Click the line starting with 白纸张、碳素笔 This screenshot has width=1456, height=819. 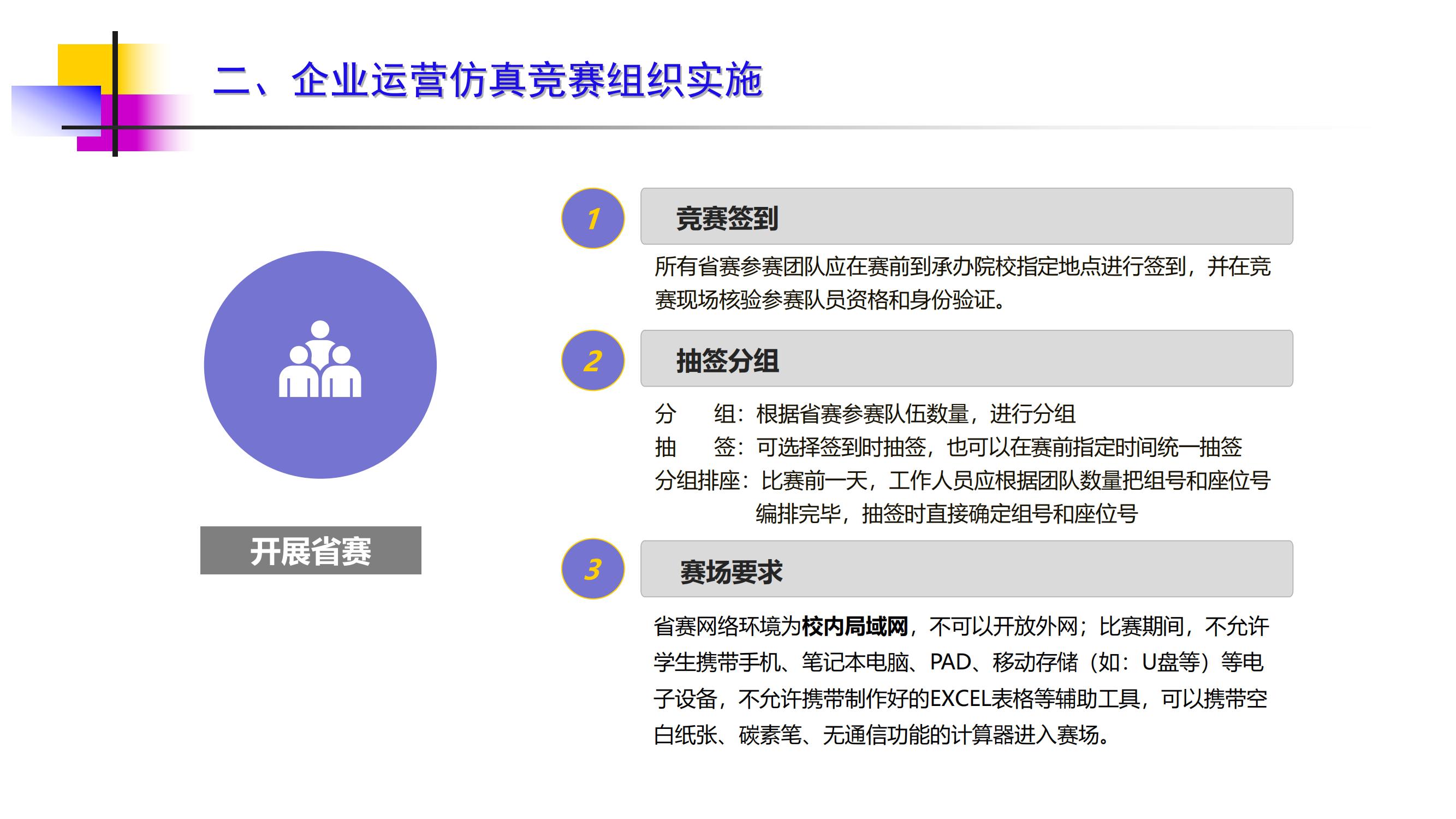(x=883, y=735)
